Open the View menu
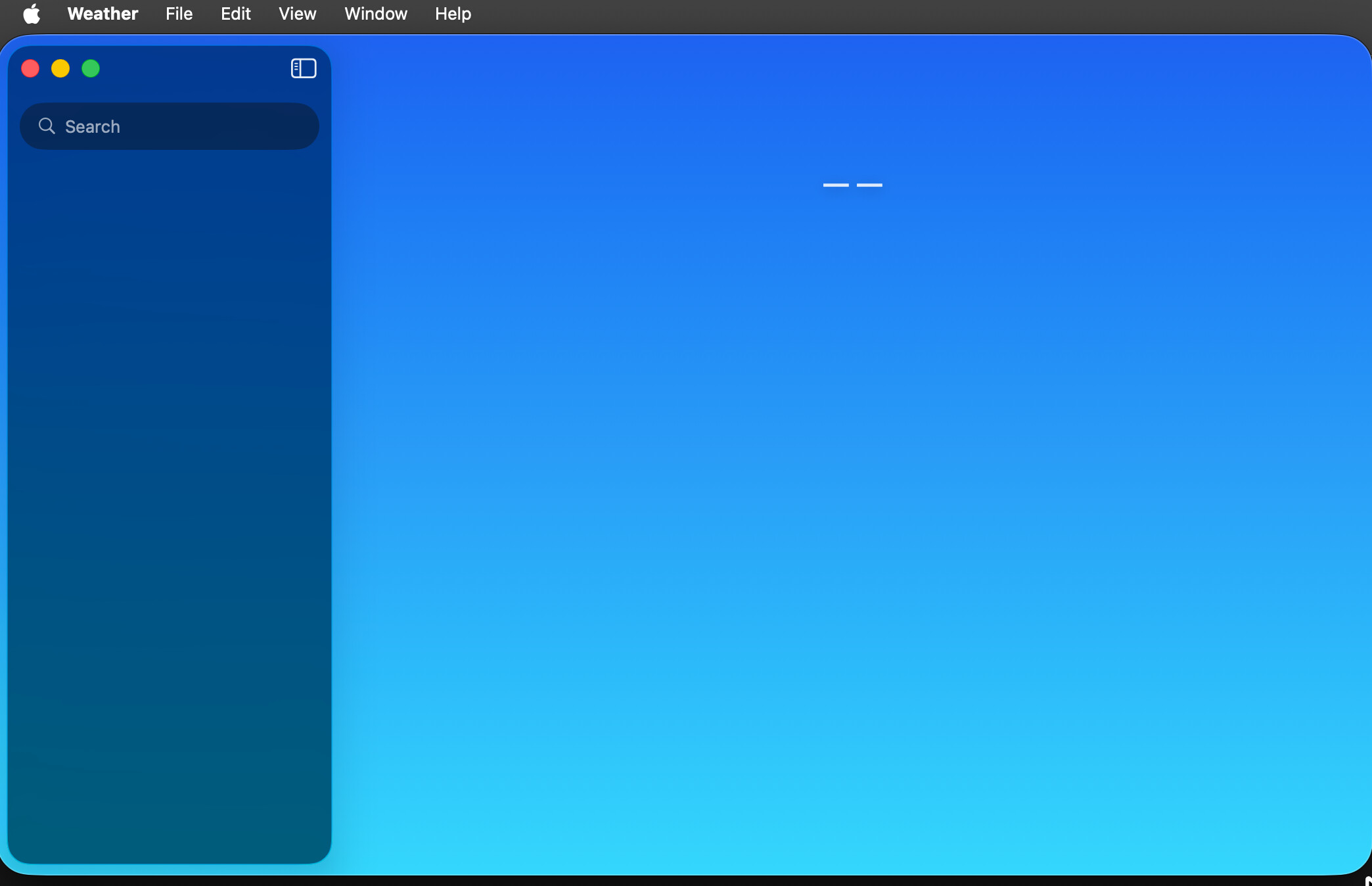 tap(297, 14)
